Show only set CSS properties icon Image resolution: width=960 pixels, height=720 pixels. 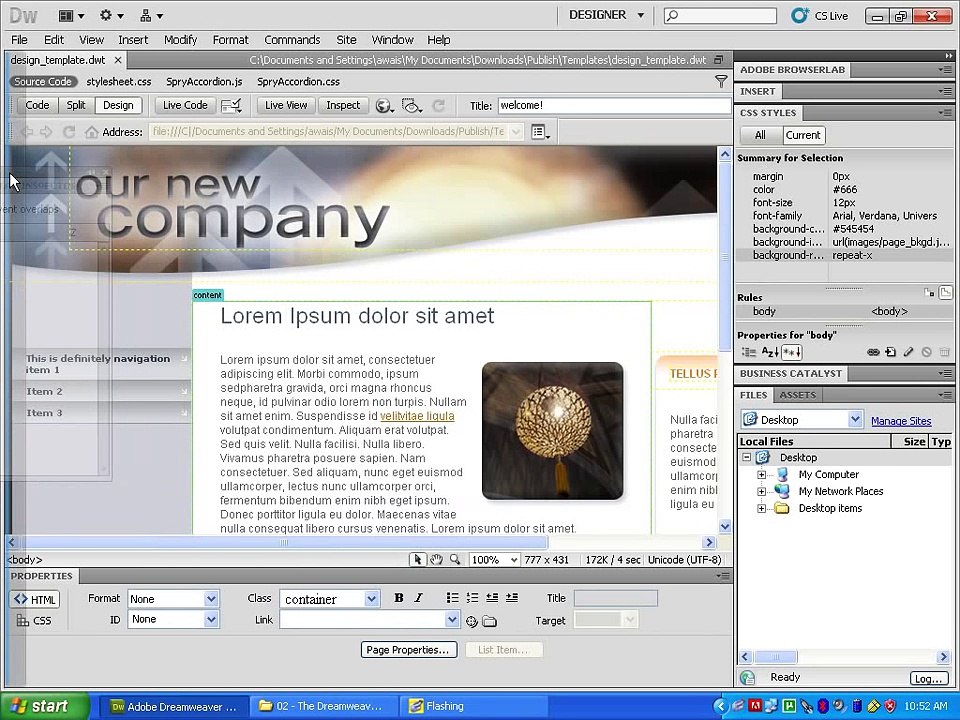(791, 352)
